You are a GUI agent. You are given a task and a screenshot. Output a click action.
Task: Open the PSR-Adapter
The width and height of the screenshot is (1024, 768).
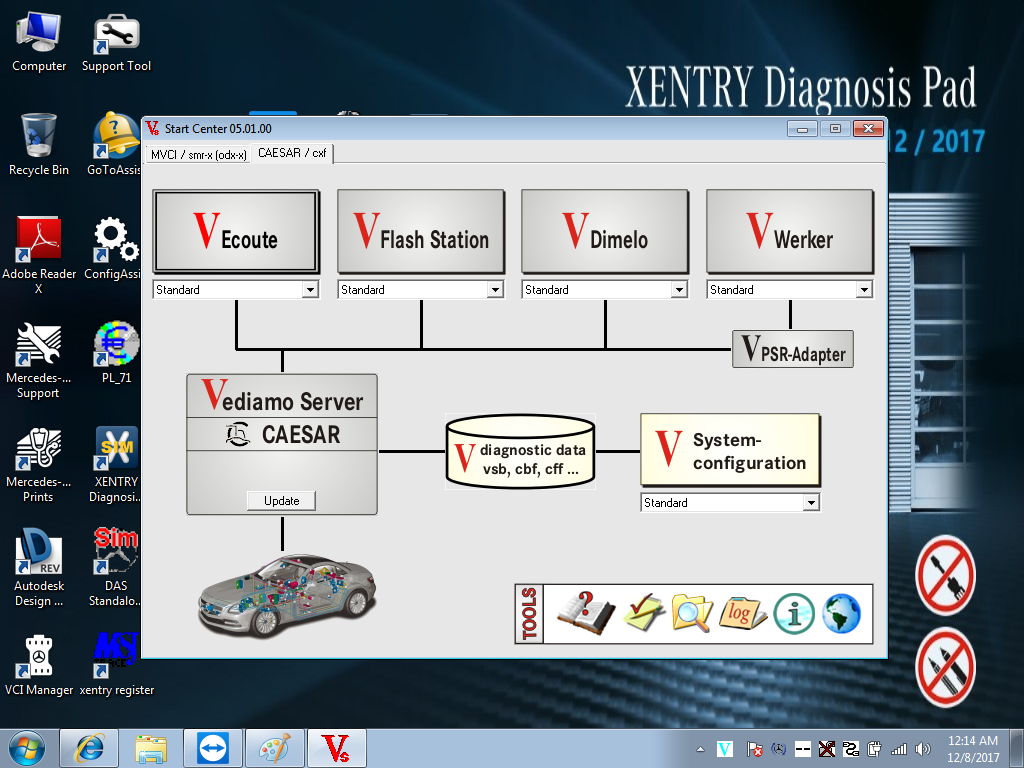(793, 349)
